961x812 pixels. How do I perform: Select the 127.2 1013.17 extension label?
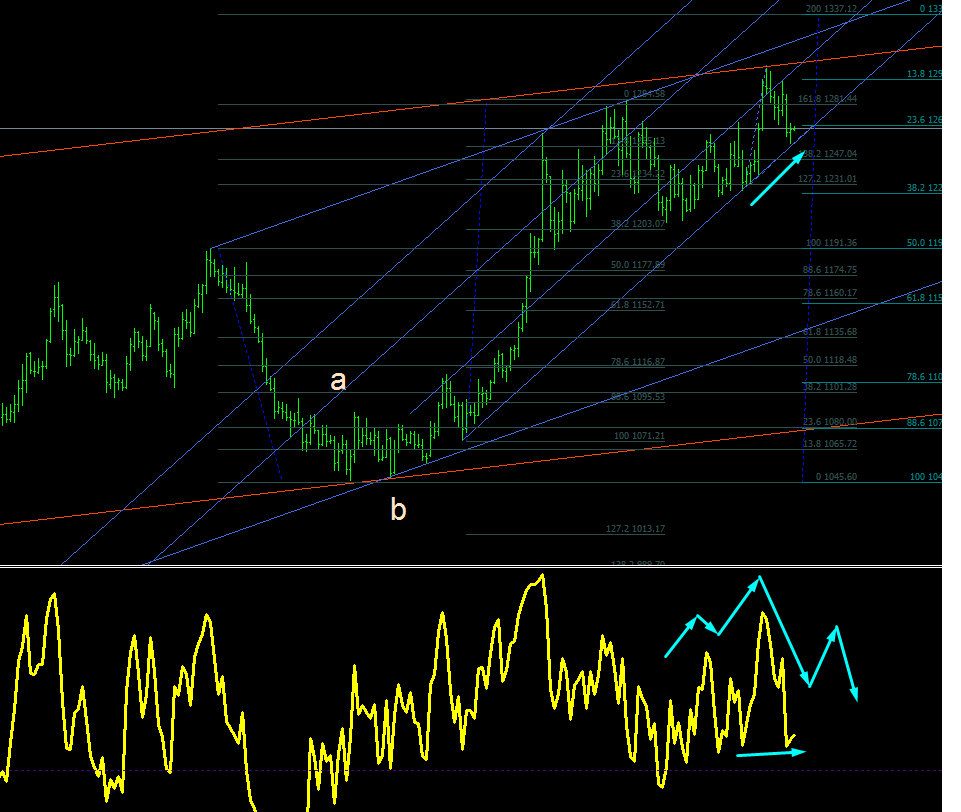click(x=635, y=528)
